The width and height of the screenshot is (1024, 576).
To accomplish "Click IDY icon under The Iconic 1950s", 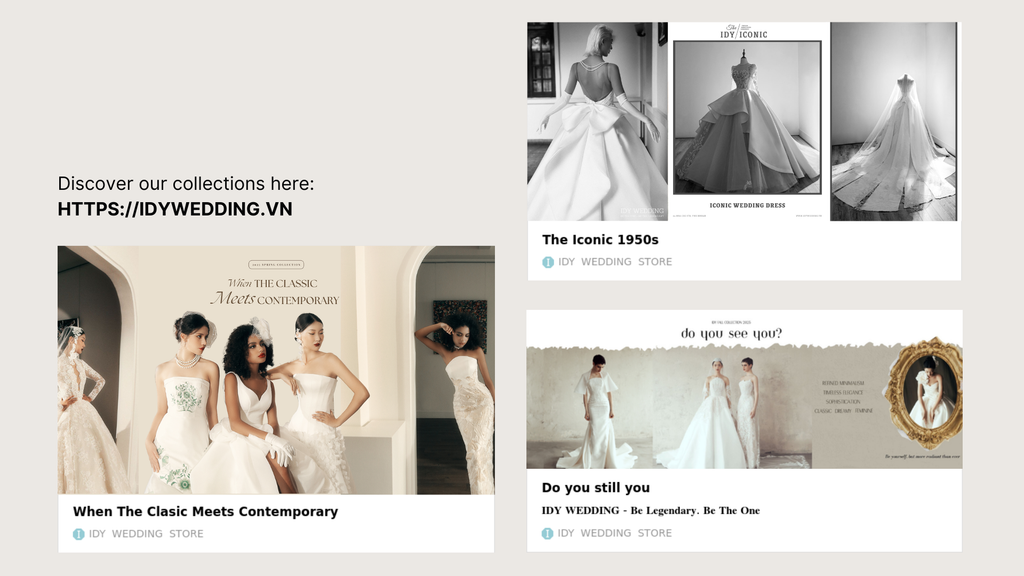I will click(548, 262).
